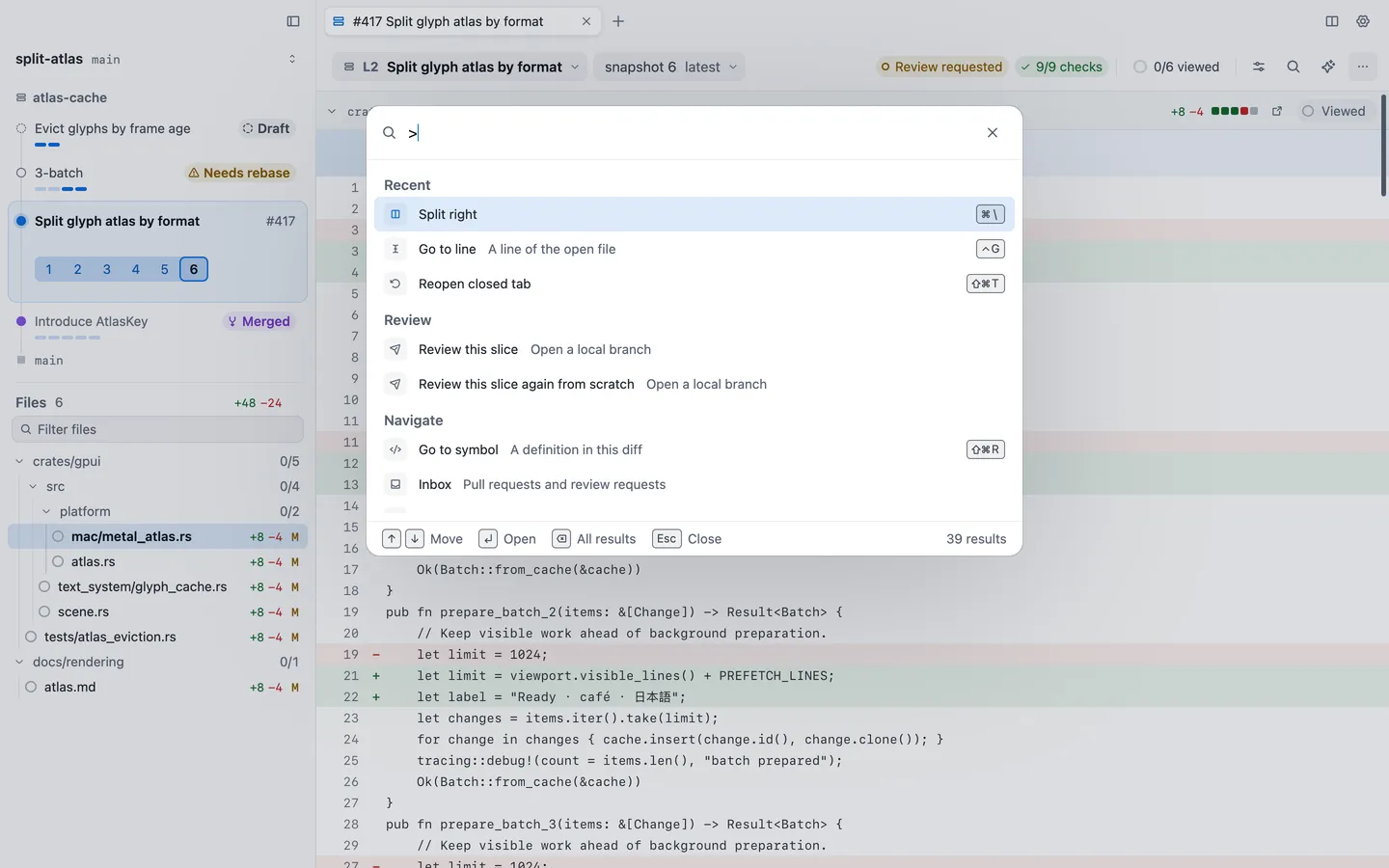Open the more options ellipsis menu
The height and width of the screenshot is (868, 1389).
[x=1363, y=67]
